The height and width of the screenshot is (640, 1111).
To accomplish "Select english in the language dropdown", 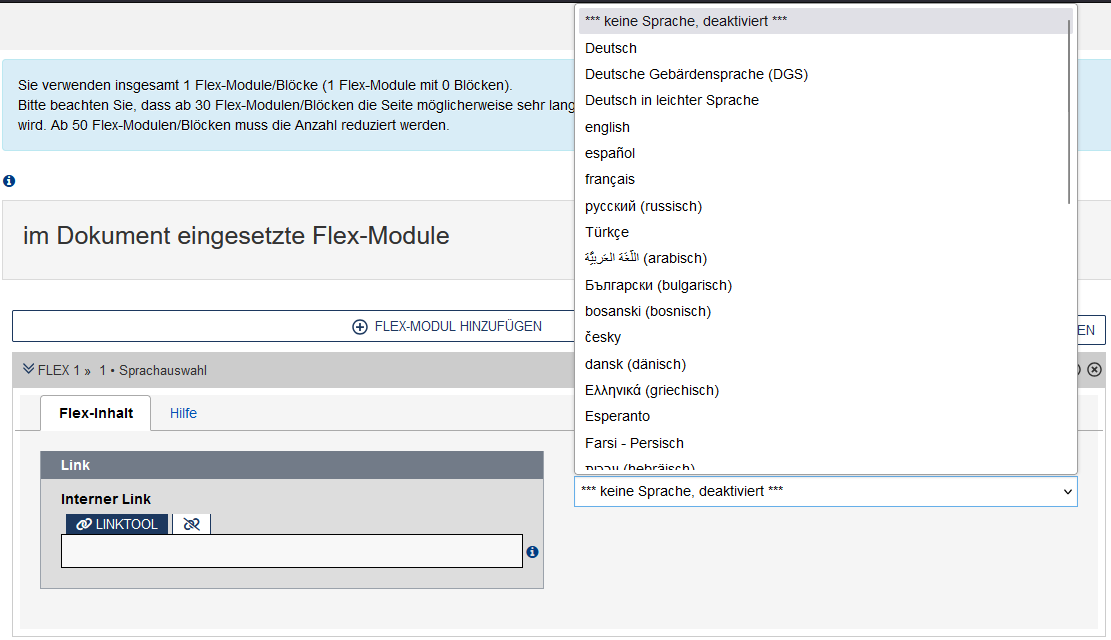I will [x=607, y=127].
